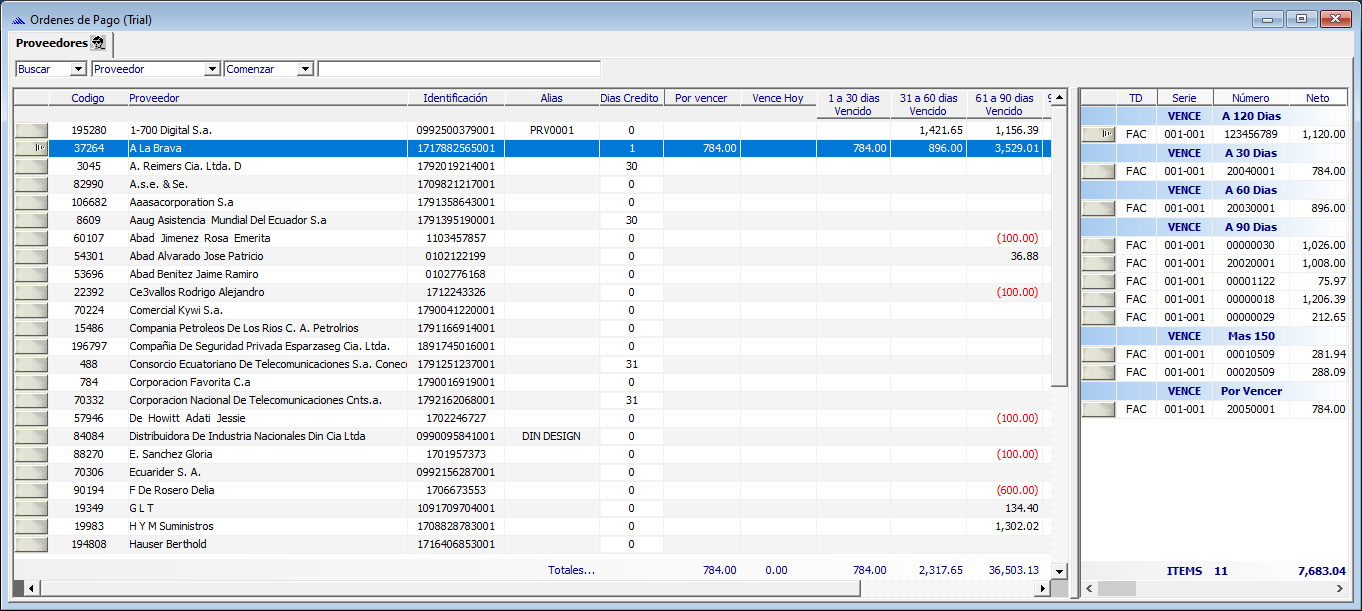Click row selector for invoice 123456789
Viewport: 1362px width, 611px height.
1098,134
